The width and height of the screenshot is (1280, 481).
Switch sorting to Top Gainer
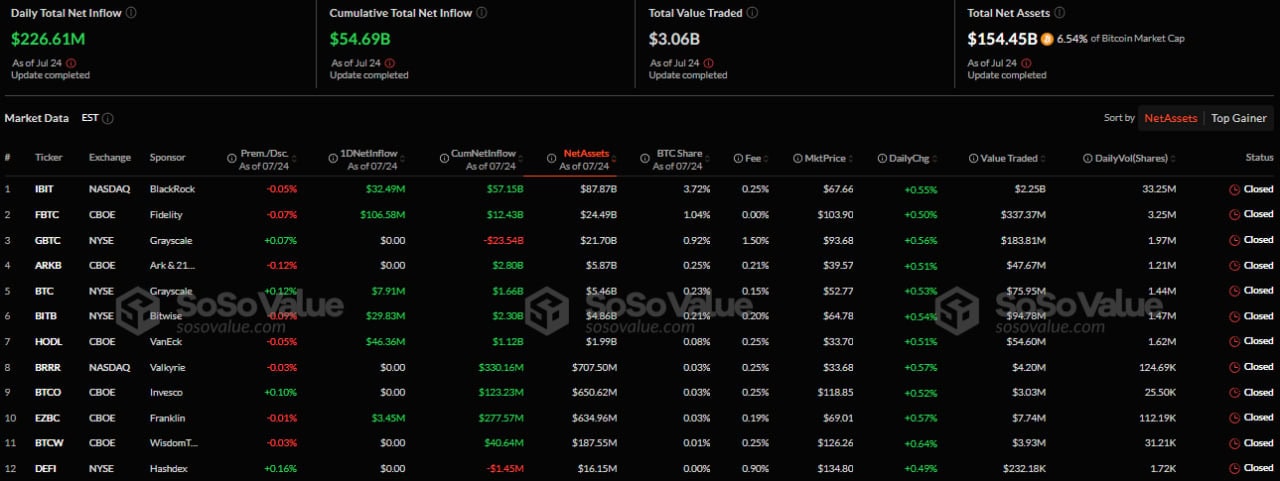coord(1239,118)
